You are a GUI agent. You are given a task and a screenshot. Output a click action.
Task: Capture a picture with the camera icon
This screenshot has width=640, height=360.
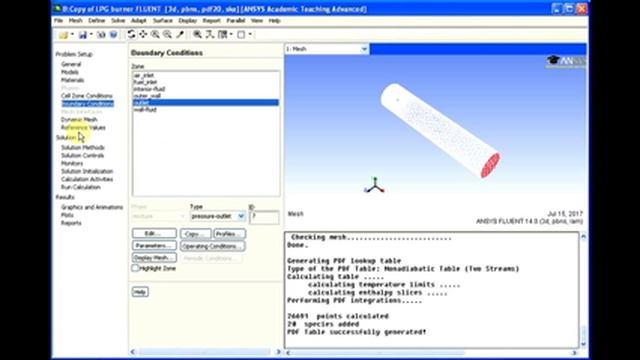click(x=101, y=35)
